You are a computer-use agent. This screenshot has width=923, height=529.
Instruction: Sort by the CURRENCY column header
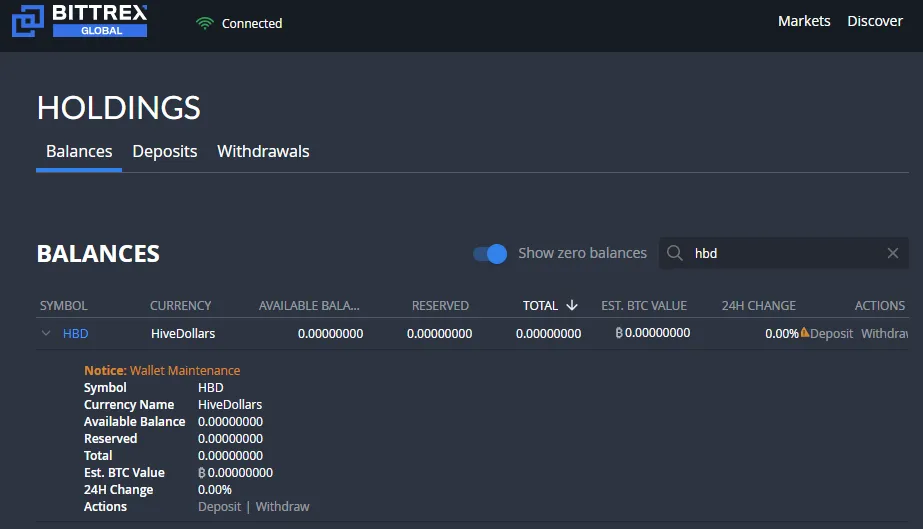pos(180,305)
